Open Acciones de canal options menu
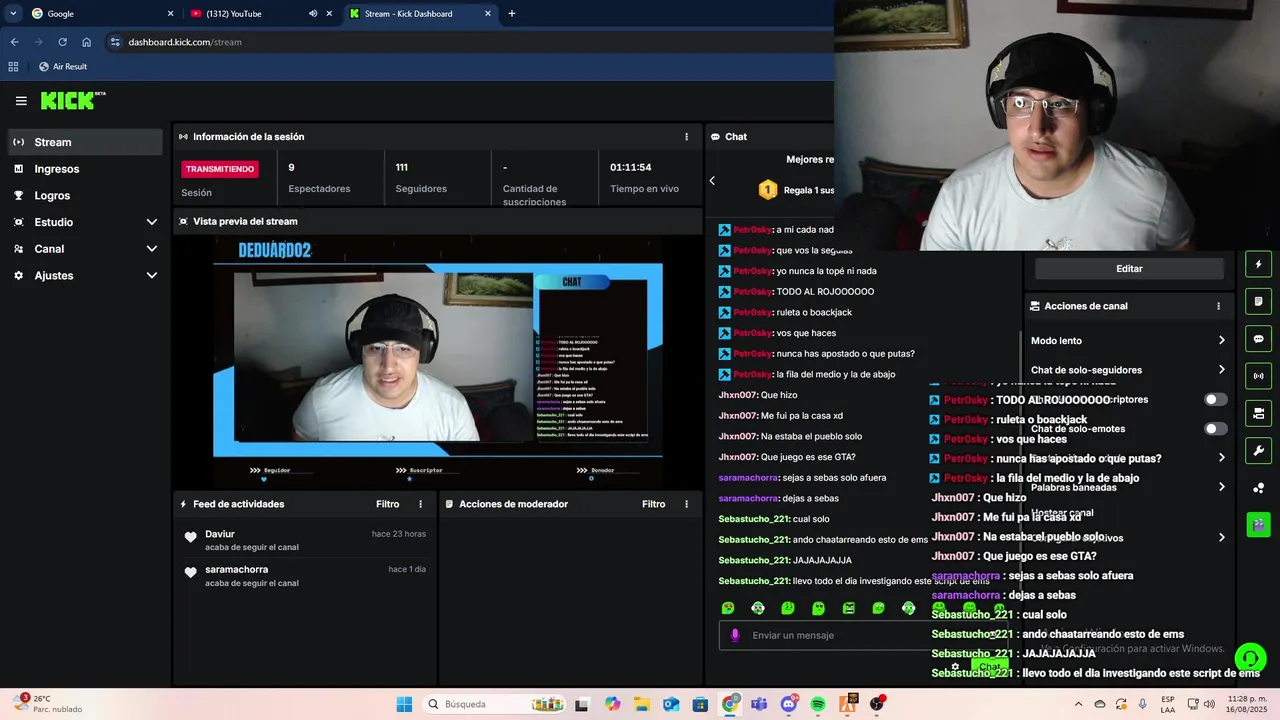The image size is (1280, 720). click(x=1218, y=306)
